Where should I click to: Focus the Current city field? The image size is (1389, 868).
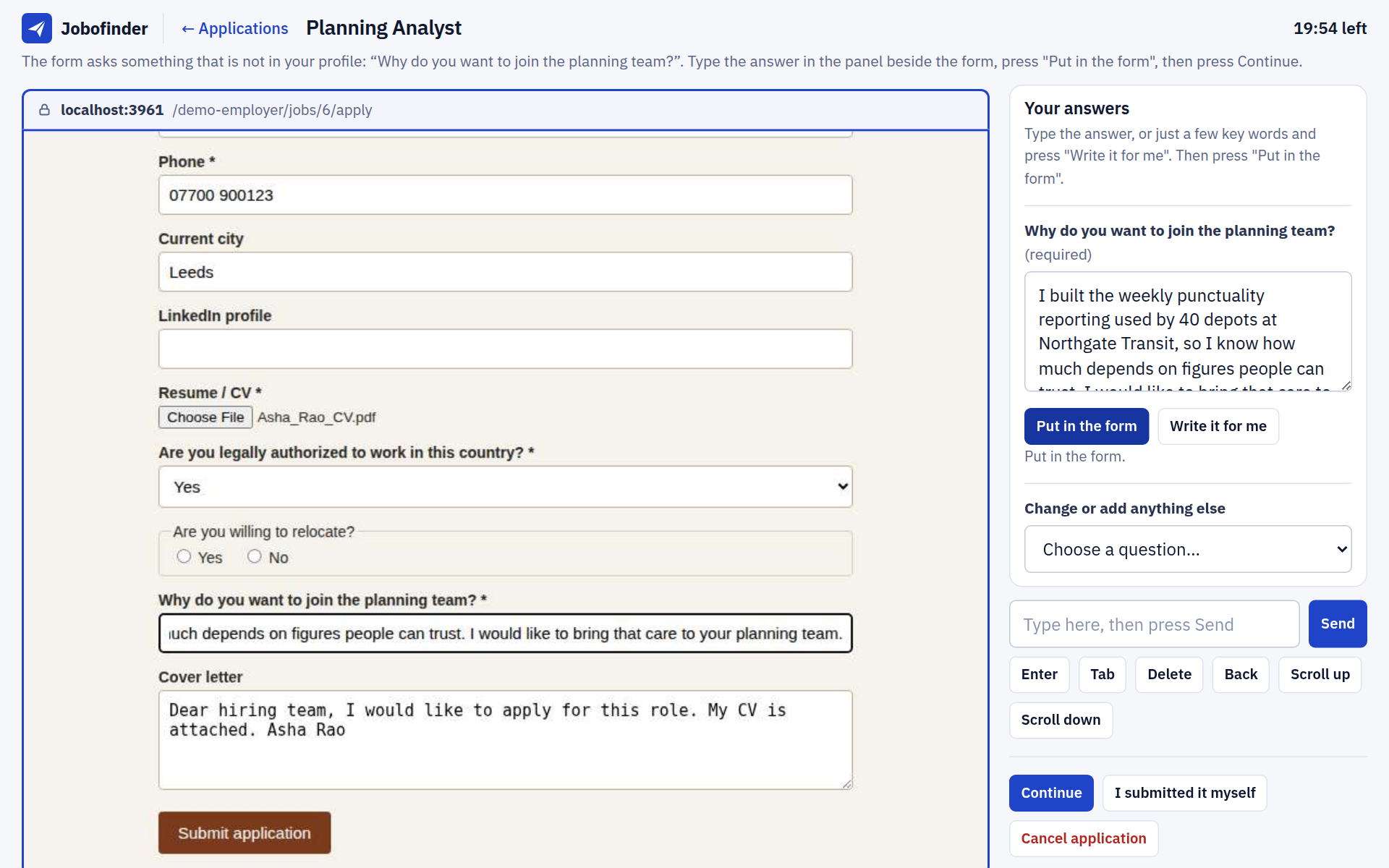[505, 272]
